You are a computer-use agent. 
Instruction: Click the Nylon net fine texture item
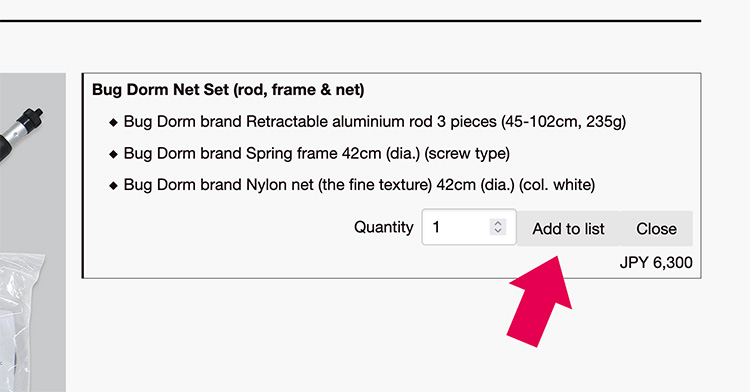pyautogui.click(x=359, y=185)
